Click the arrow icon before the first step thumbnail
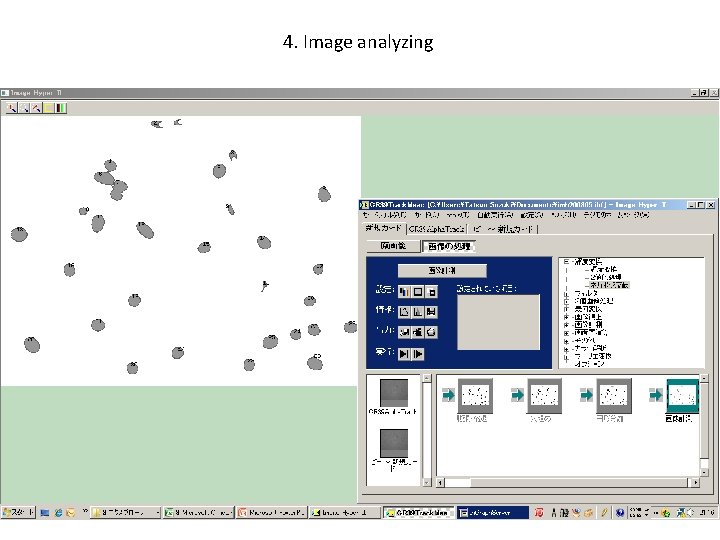This screenshot has width=720, height=540. (448, 395)
